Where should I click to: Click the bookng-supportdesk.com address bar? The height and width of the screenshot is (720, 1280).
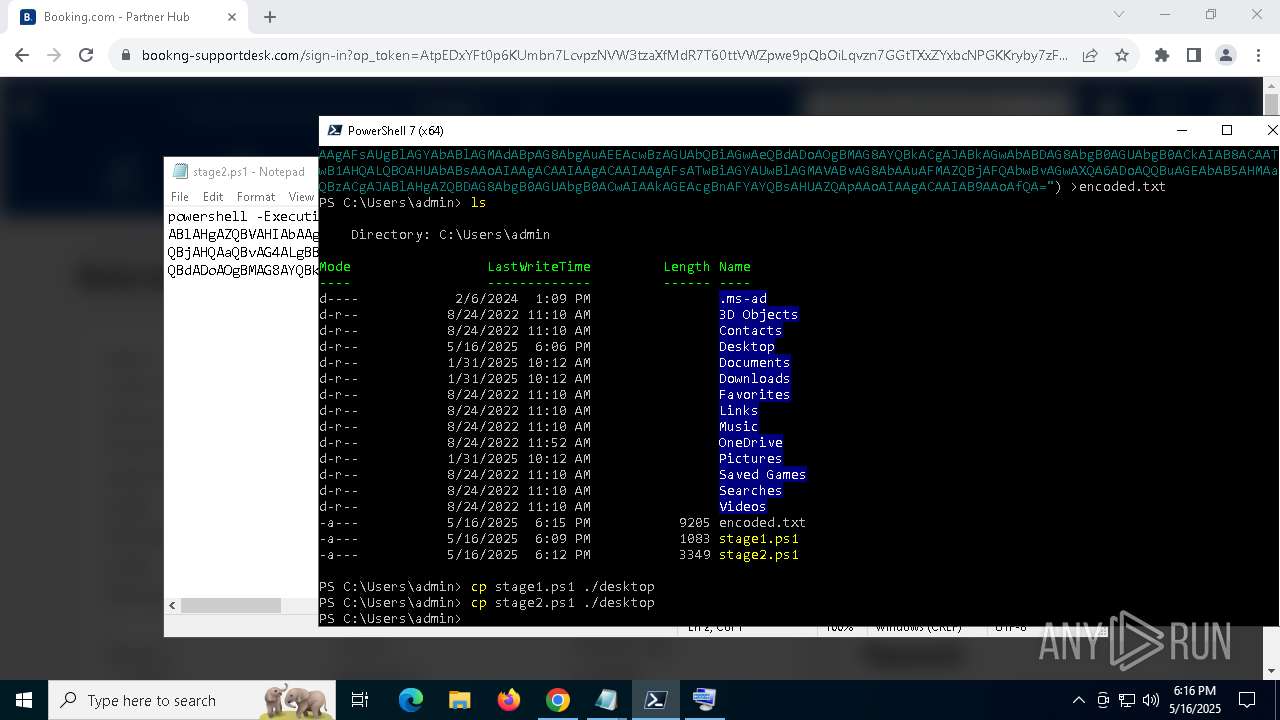pos(605,56)
